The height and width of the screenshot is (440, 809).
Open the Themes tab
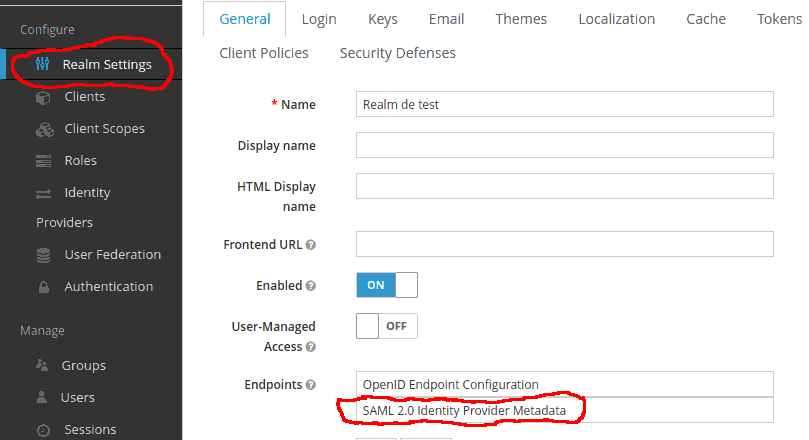click(521, 19)
